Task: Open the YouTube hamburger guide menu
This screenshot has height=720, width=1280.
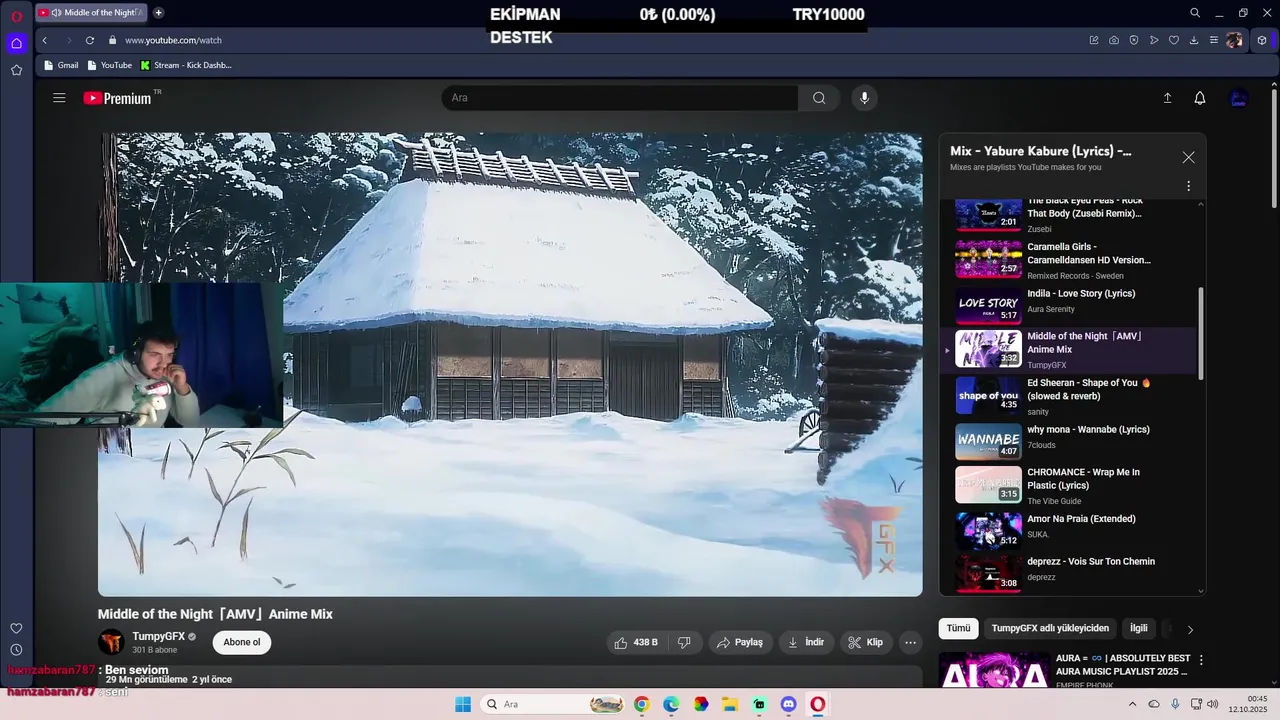Action: coord(59,98)
